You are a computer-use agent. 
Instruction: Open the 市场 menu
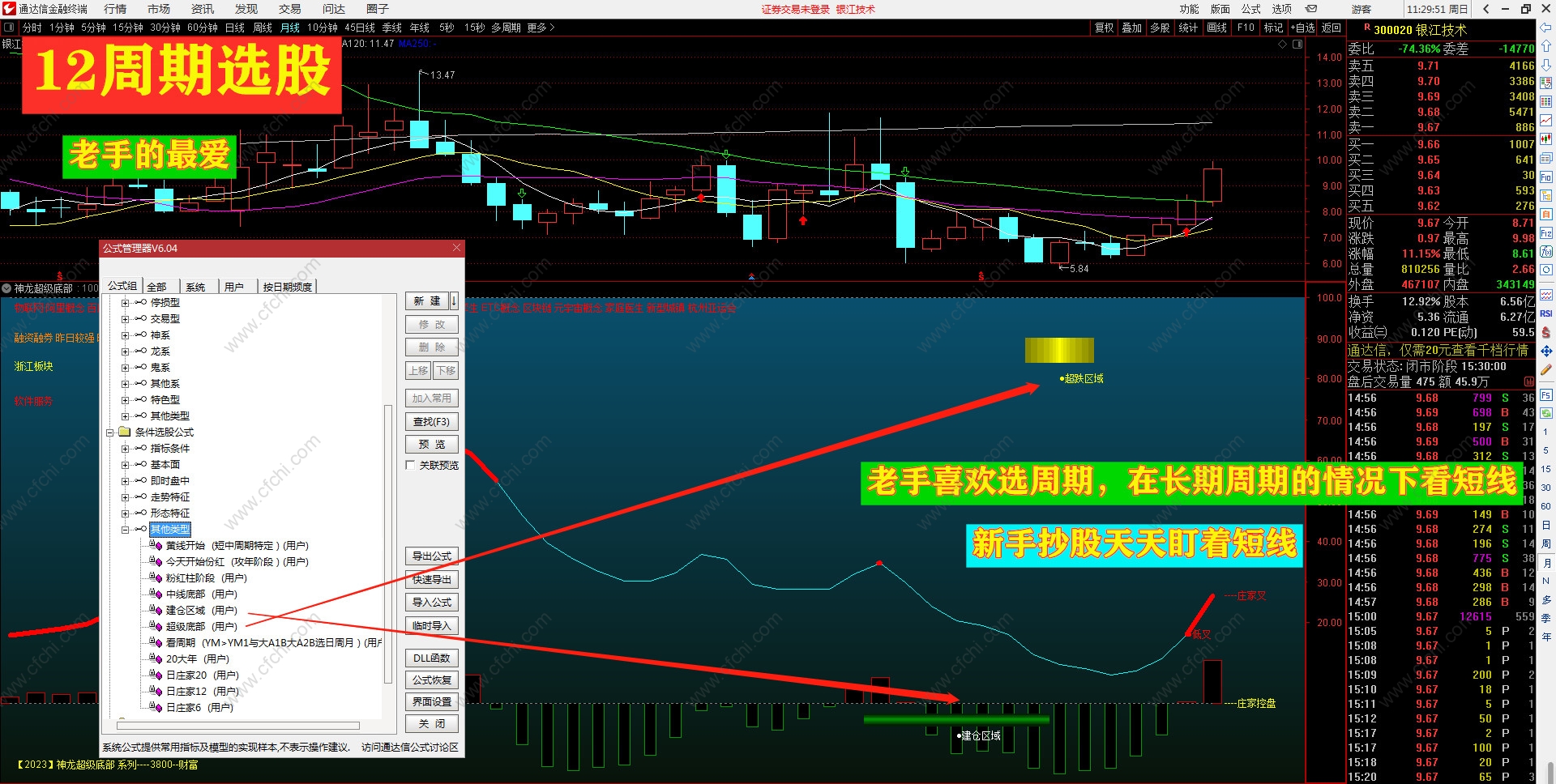tap(159, 9)
